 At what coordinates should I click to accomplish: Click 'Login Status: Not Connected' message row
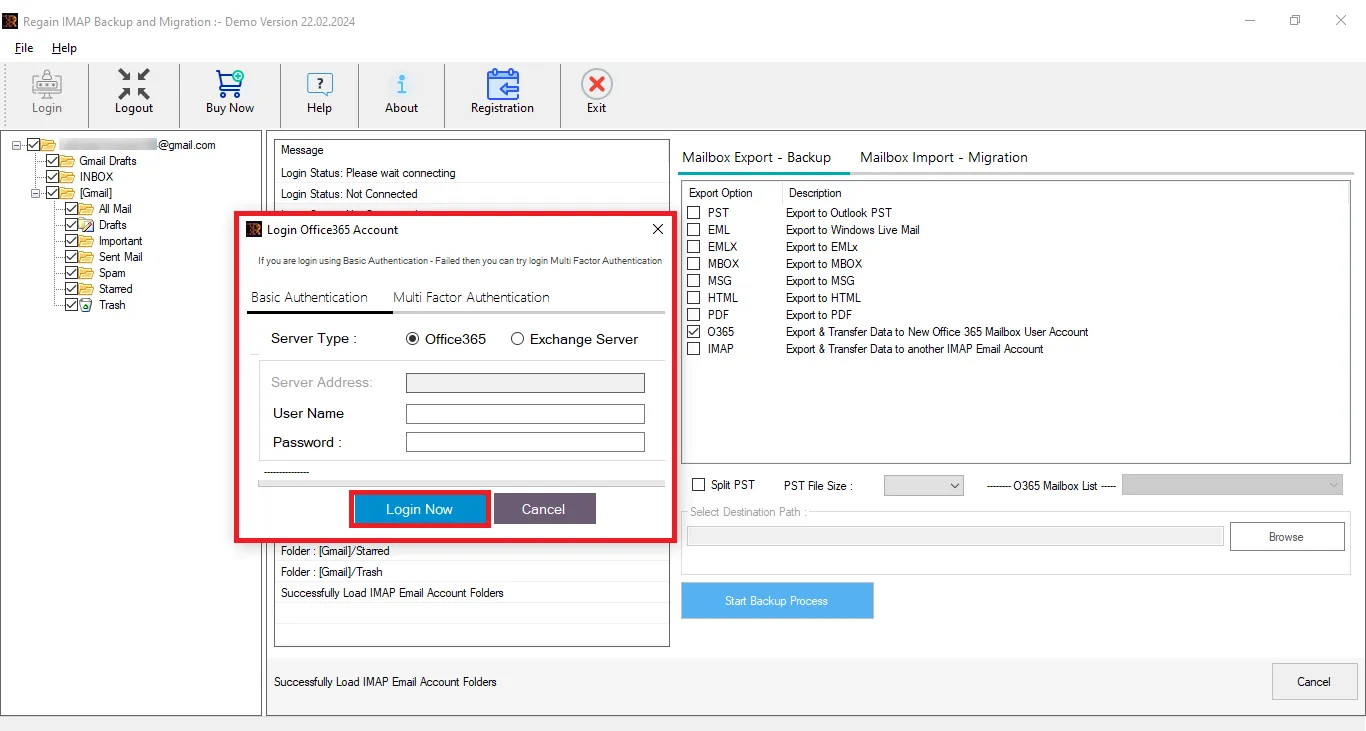pos(472,194)
